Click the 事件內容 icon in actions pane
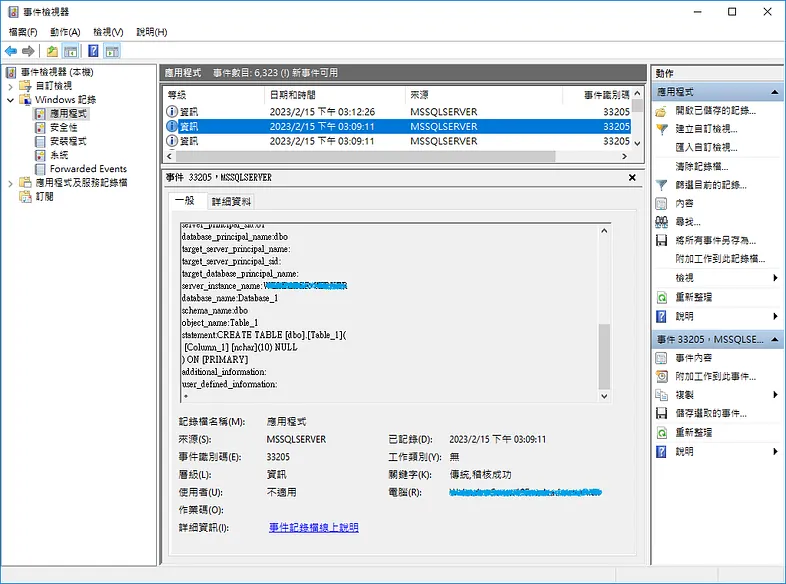Screen dimensions: 786x584 [x=662, y=358]
